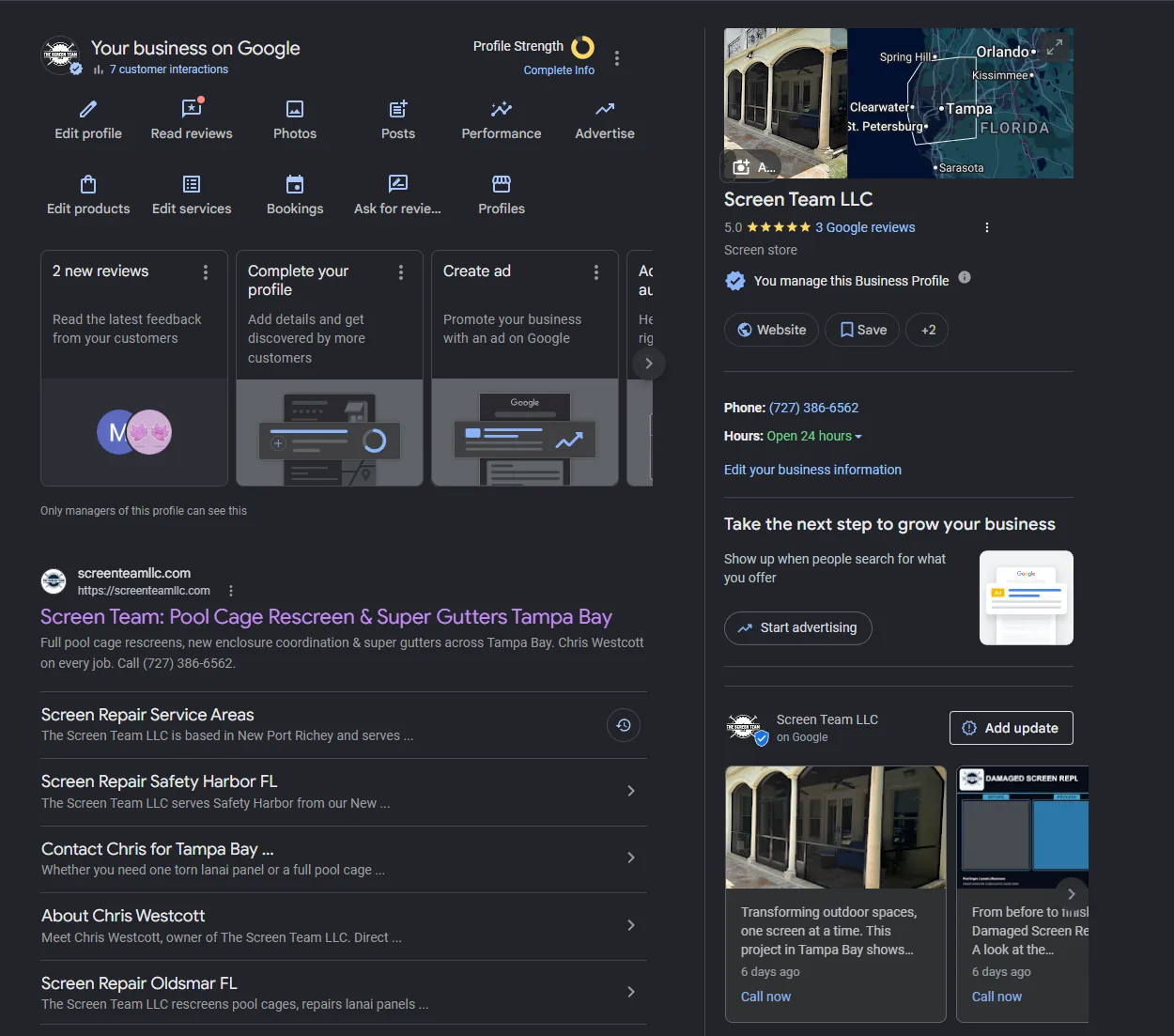The width and height of the screenshot is (1174, 1036).
Task: Expand About Chris Westcott result
Action: 631,925
